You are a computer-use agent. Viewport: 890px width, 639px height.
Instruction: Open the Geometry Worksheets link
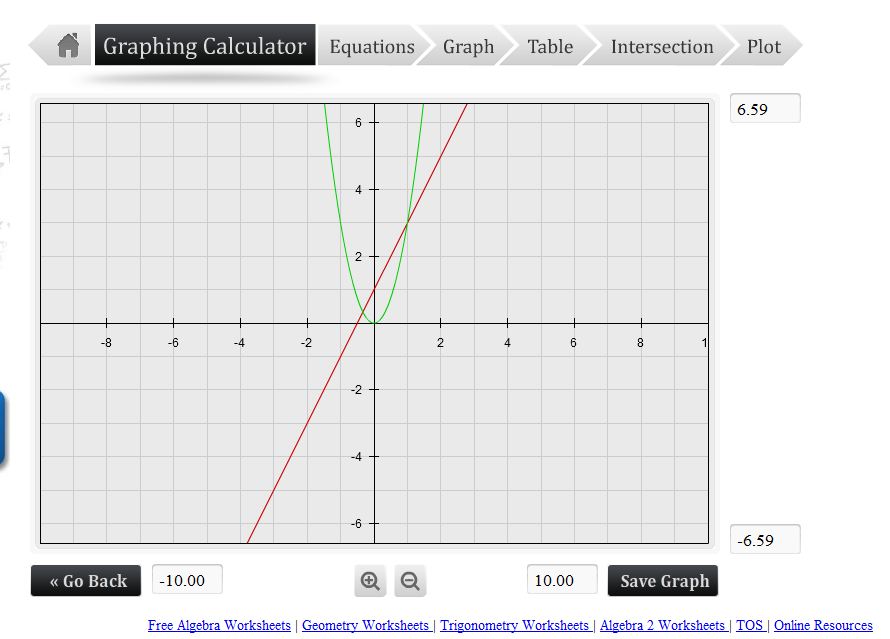tap(368, 625)
